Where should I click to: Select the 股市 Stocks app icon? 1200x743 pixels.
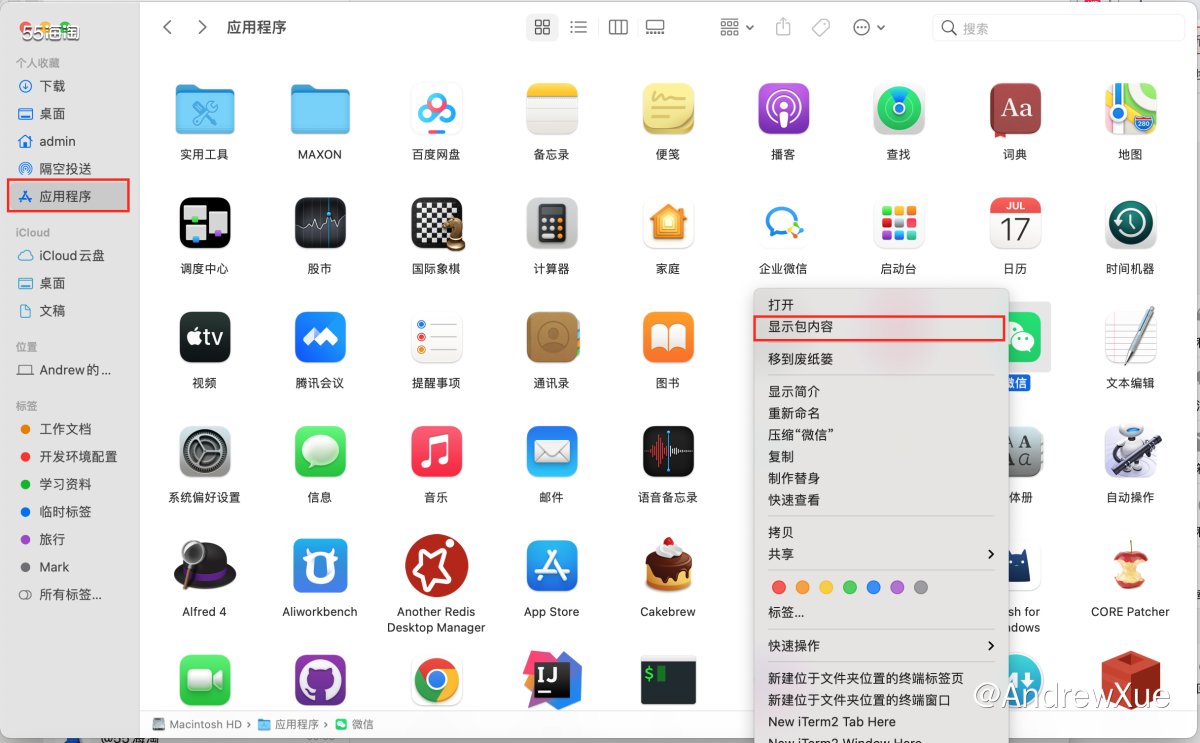pos(320,223)
